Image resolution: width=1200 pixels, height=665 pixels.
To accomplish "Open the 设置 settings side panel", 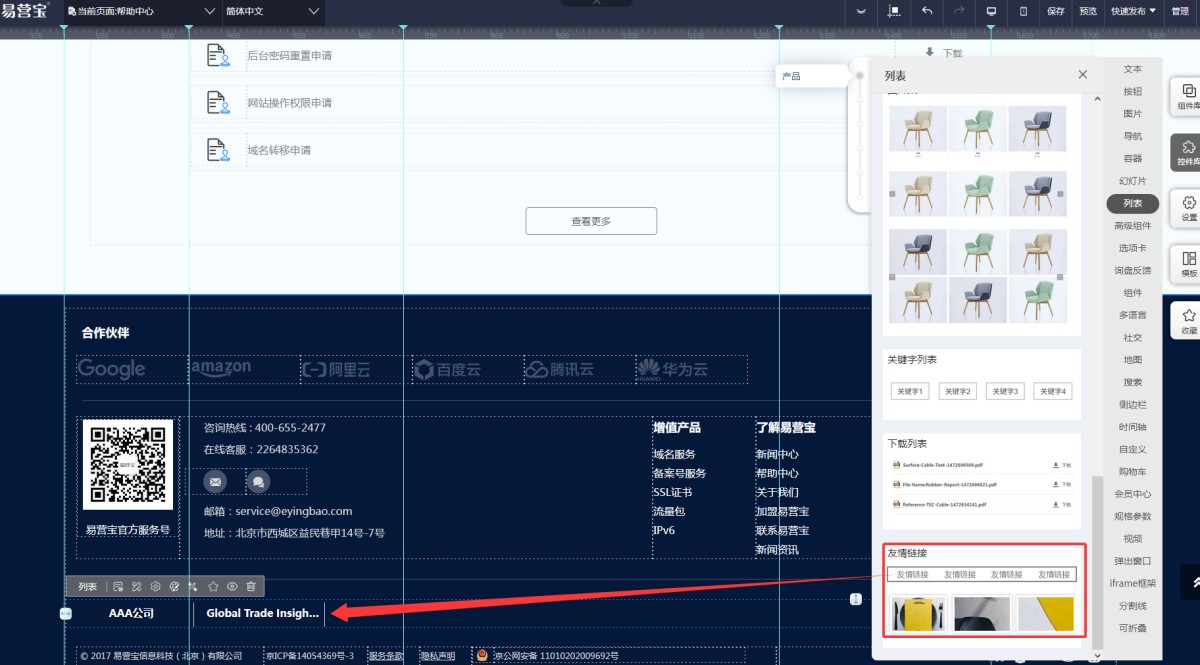I will [1188, 208].
